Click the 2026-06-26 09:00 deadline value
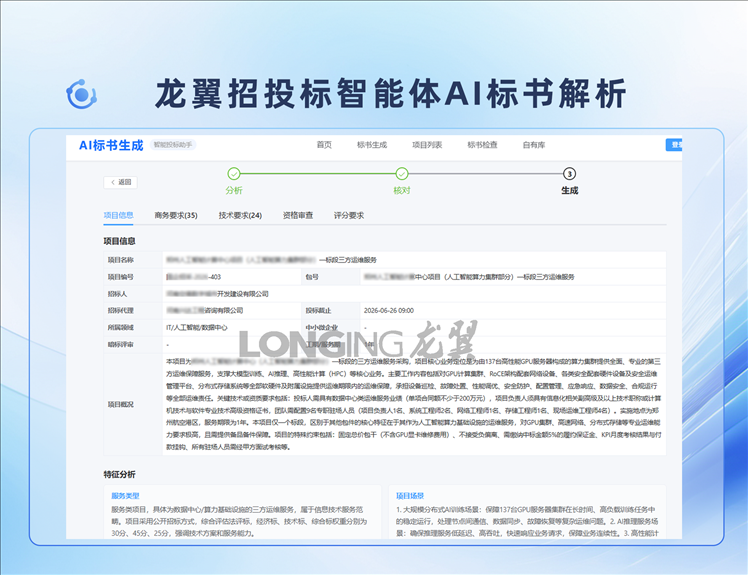 pyautogui.click(x=389, y=311)
